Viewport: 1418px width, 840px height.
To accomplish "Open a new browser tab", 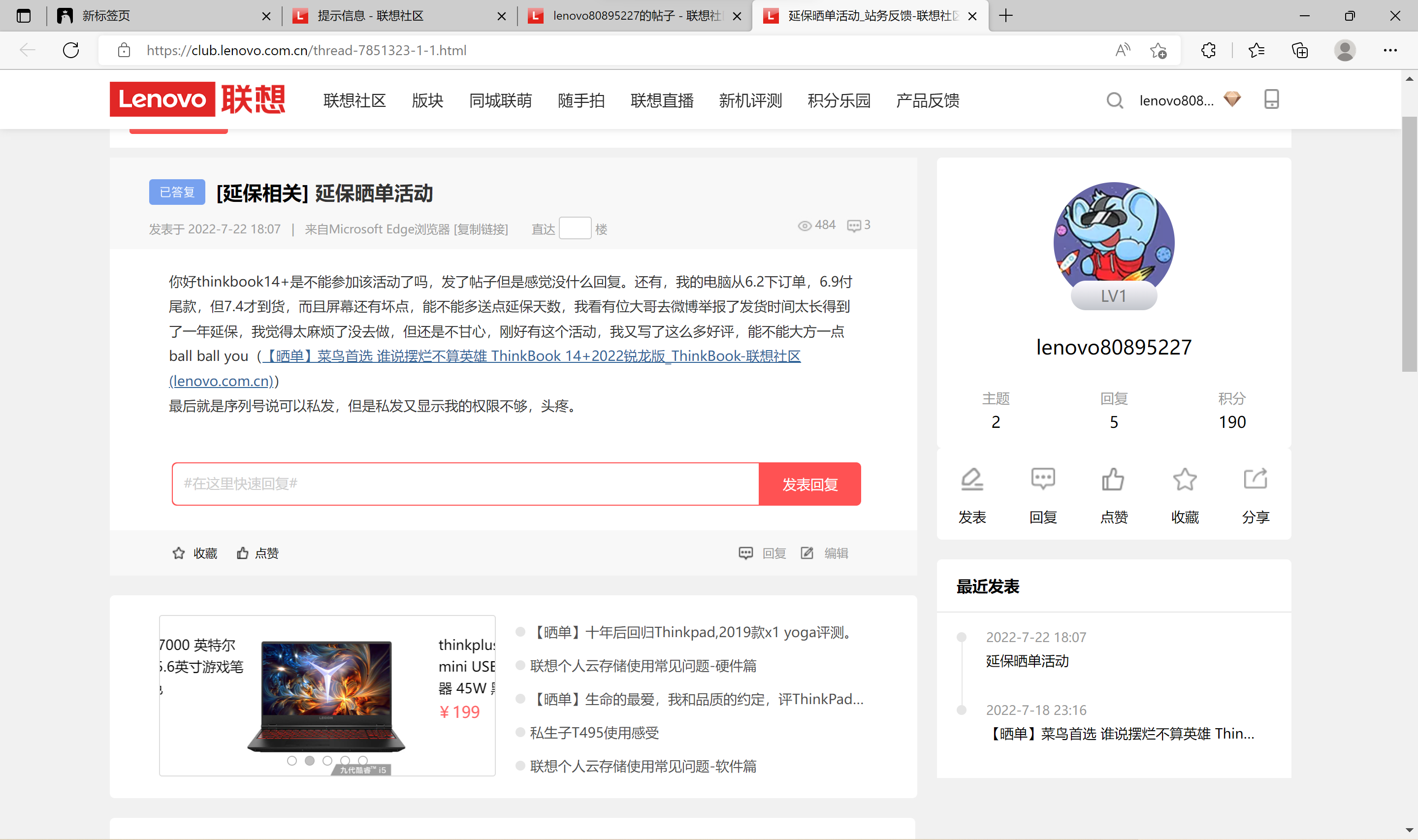I will (x=1005, y=16).
